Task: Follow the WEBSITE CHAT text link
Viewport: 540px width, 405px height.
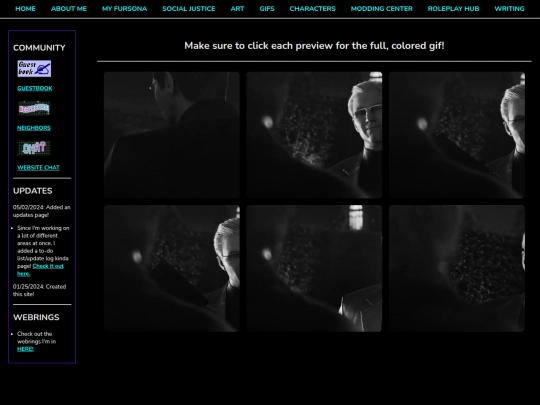Action: click(38, 168)
